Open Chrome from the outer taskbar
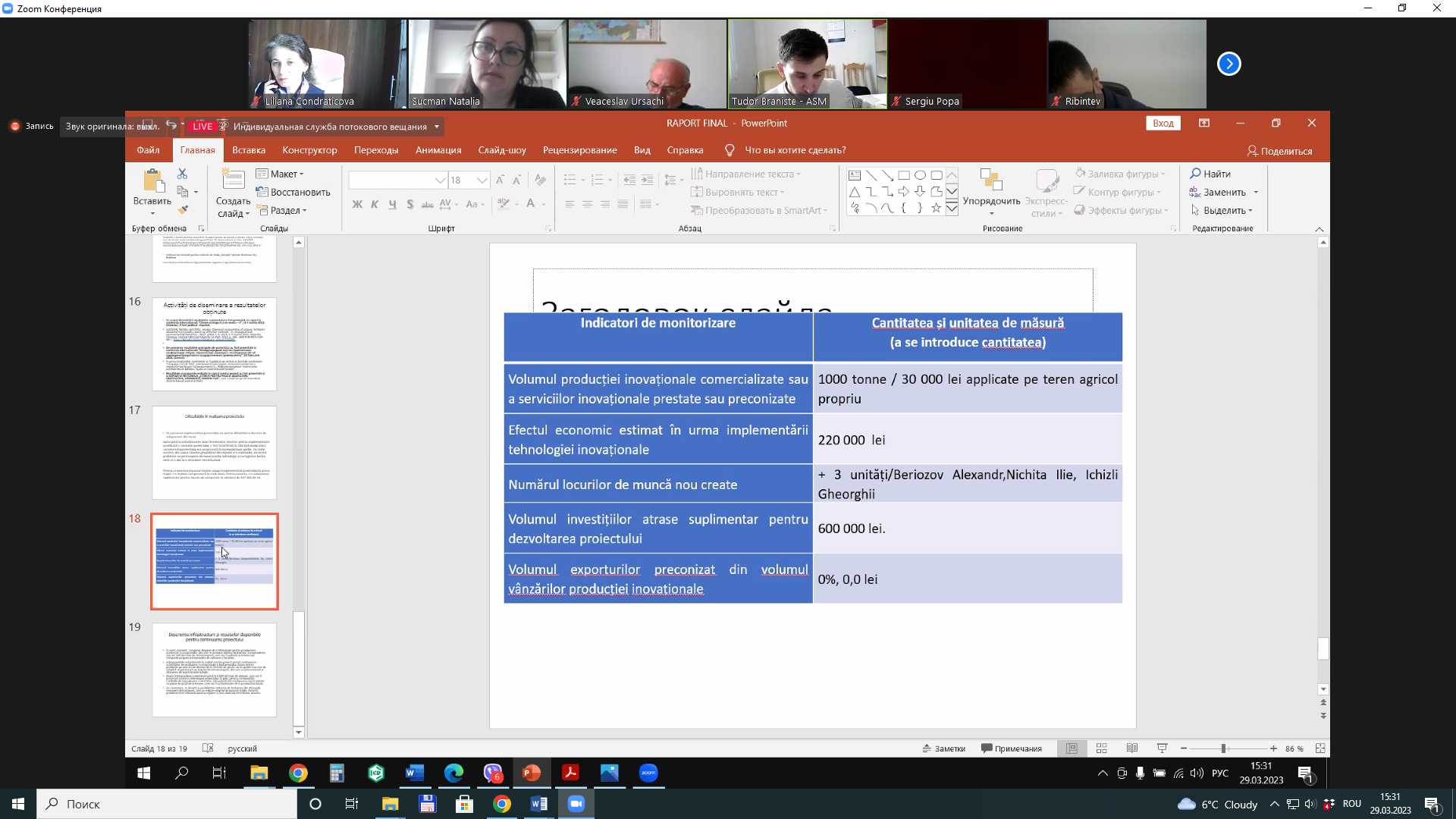 point(501,804)
